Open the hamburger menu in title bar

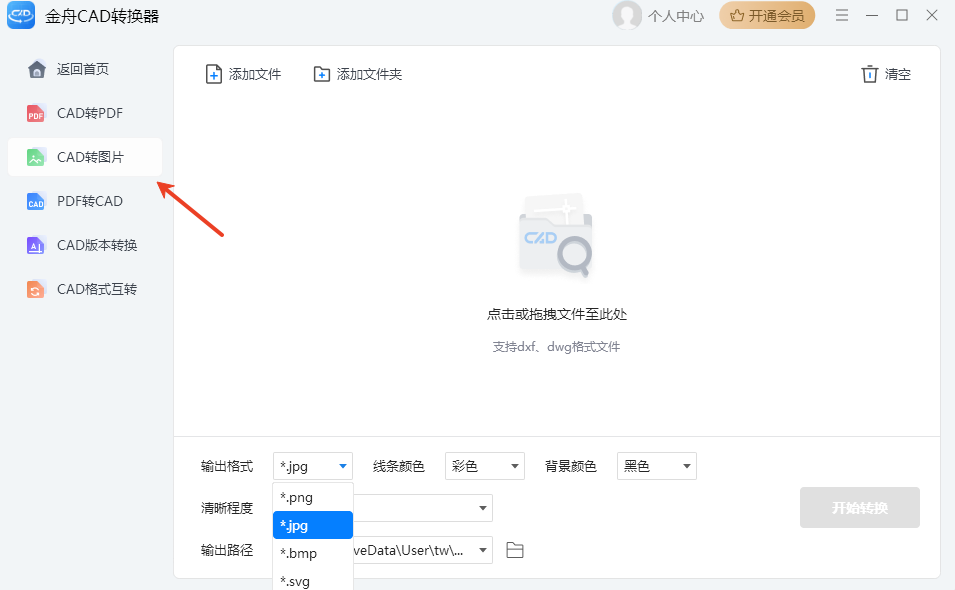coord(842,15)
